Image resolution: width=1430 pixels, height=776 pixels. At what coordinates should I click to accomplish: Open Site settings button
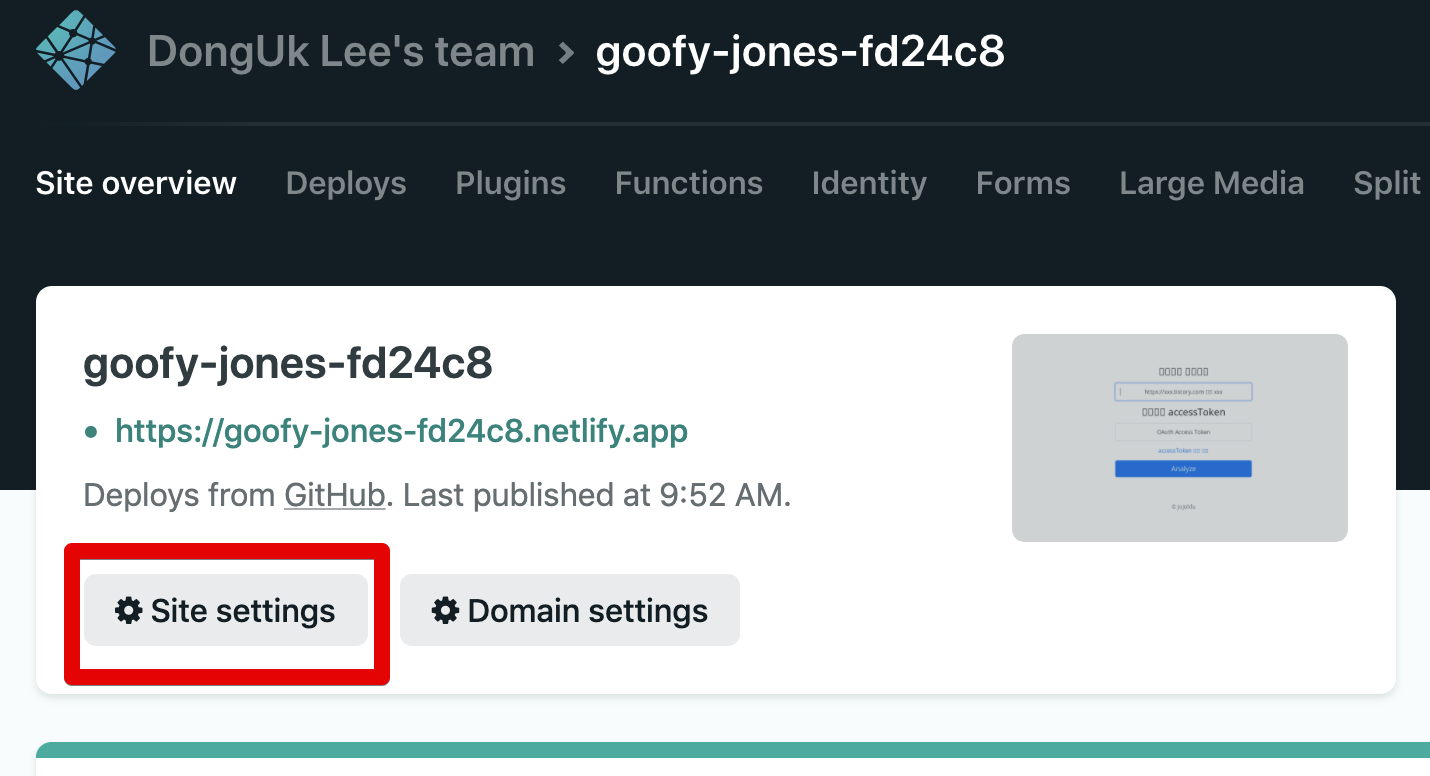click(226, 610)
